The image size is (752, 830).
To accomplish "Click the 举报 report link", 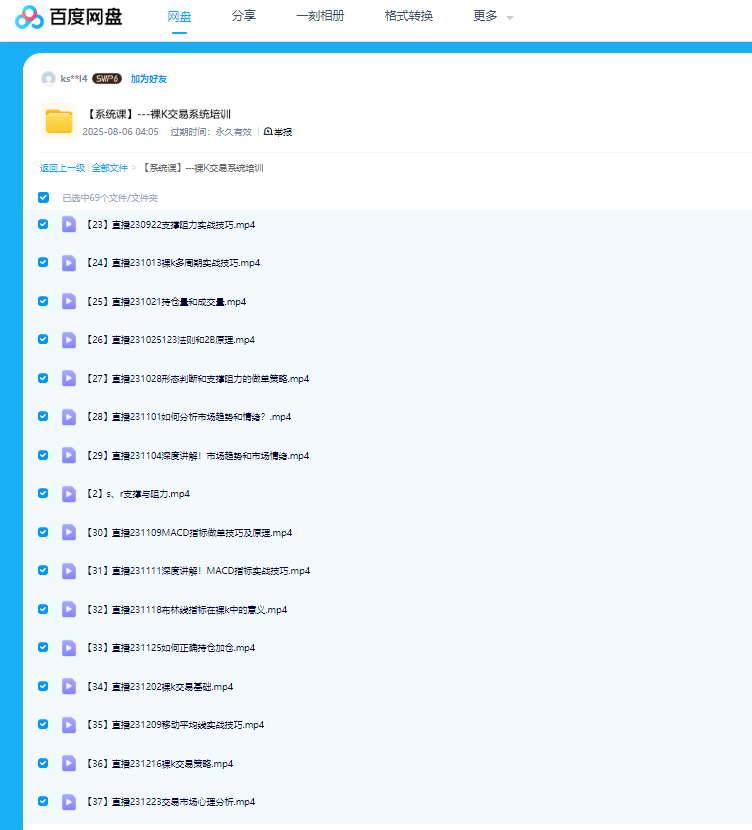I will [283, 132].
